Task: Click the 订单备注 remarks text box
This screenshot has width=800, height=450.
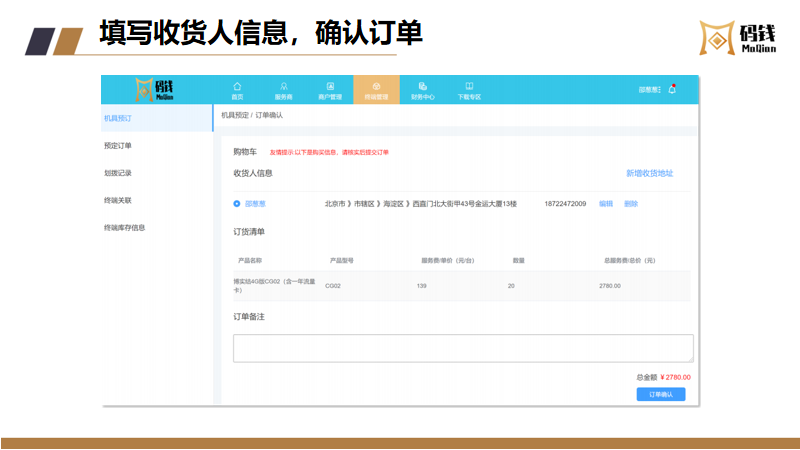Action: point(462,348)
